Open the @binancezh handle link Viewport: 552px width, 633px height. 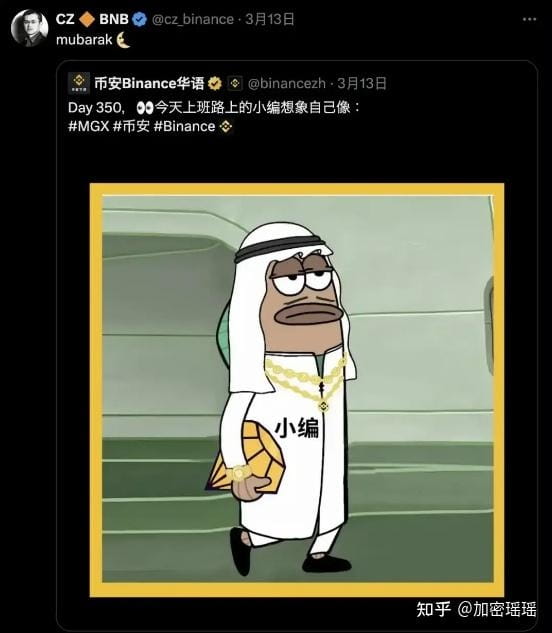[x=287, y=84]
